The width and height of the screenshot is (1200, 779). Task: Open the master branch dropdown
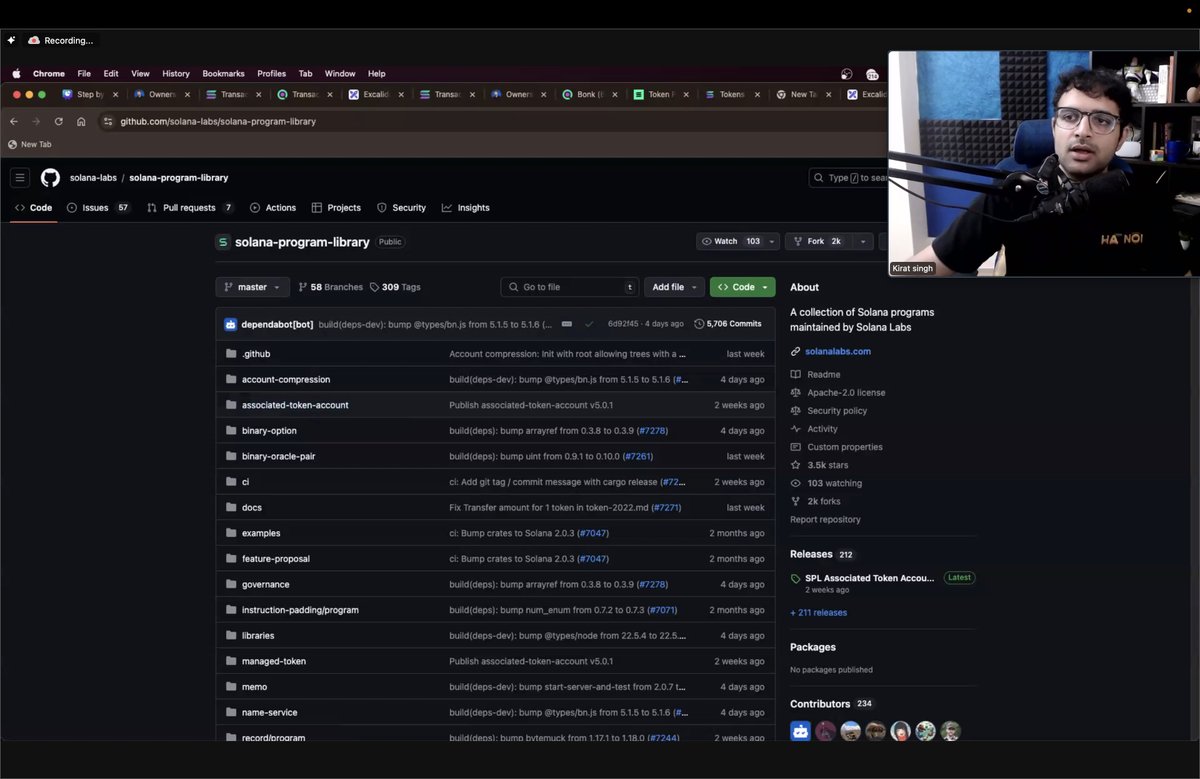pos(253,287)
